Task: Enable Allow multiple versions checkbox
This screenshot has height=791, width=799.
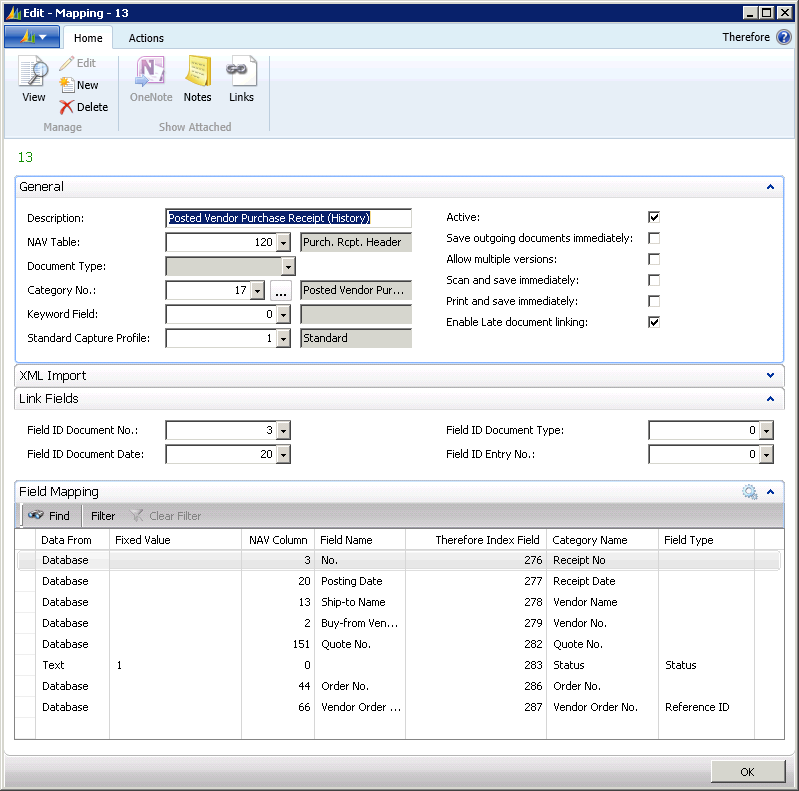Action: (x=654, y=259)
